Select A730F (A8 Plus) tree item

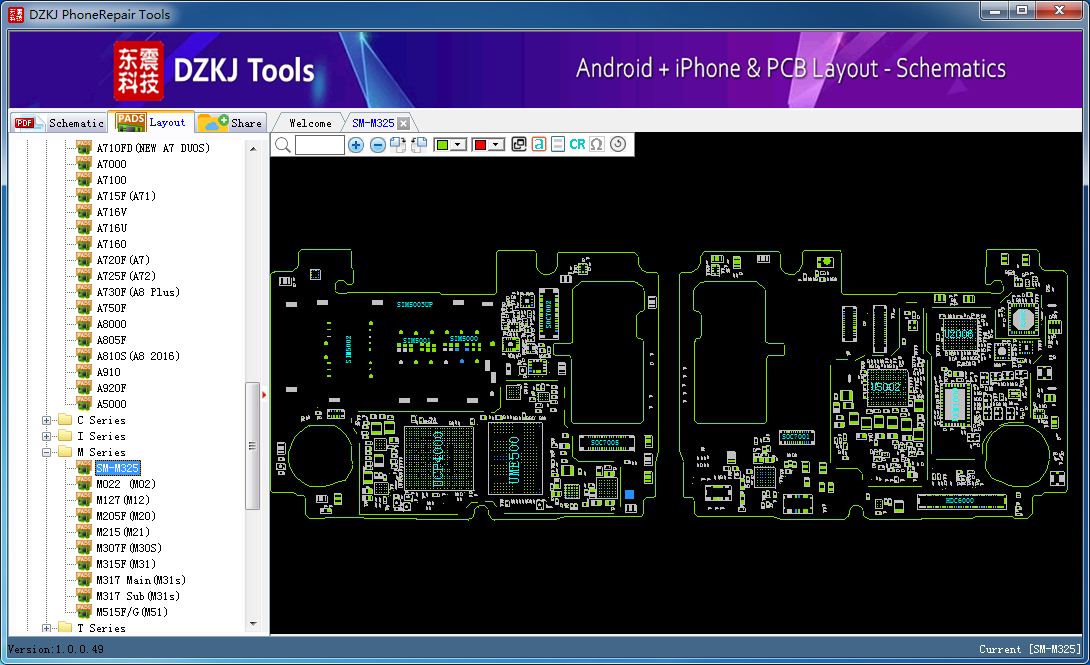click(x=138, y=292)
